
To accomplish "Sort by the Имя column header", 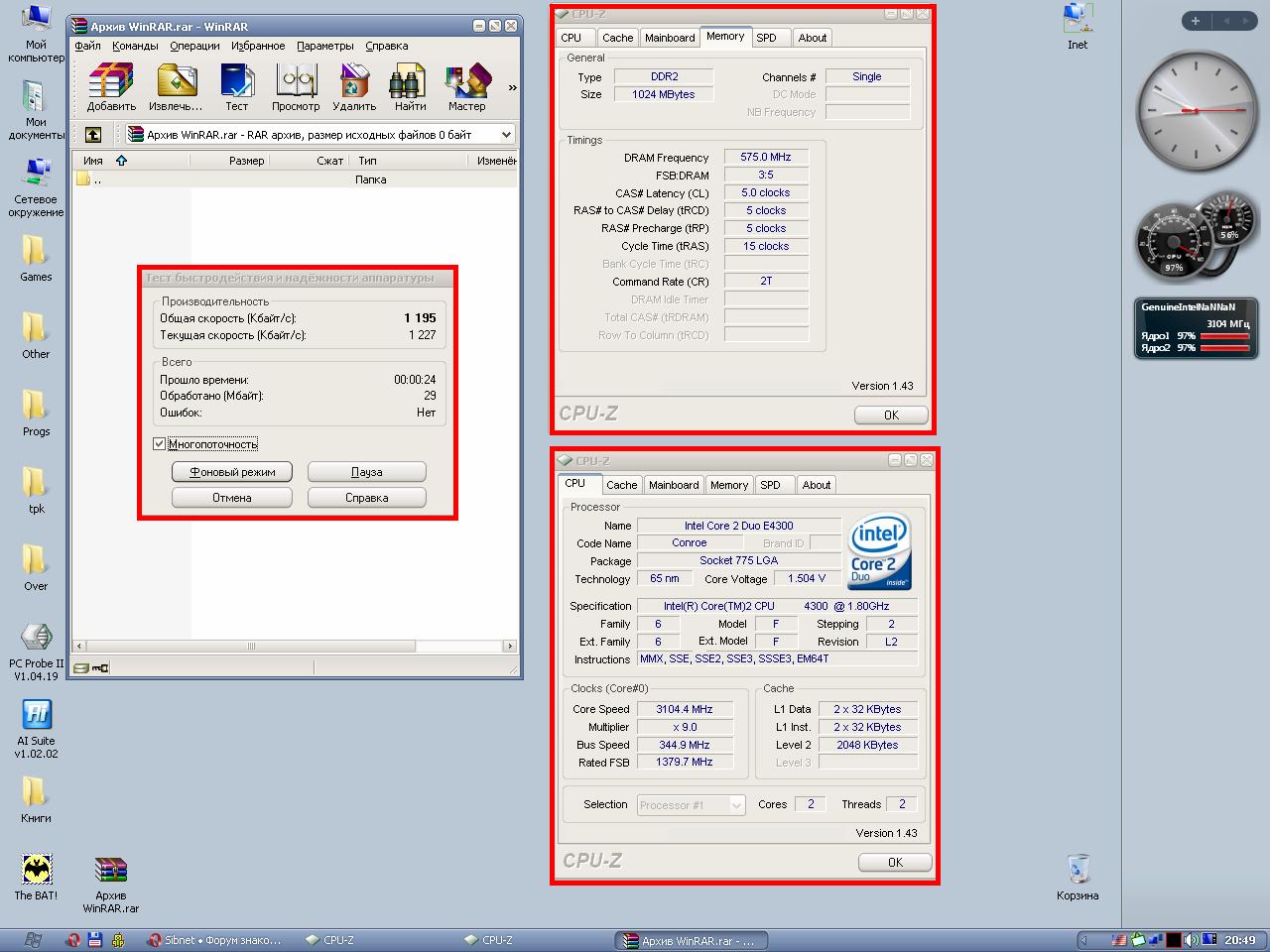I will 131,160.
